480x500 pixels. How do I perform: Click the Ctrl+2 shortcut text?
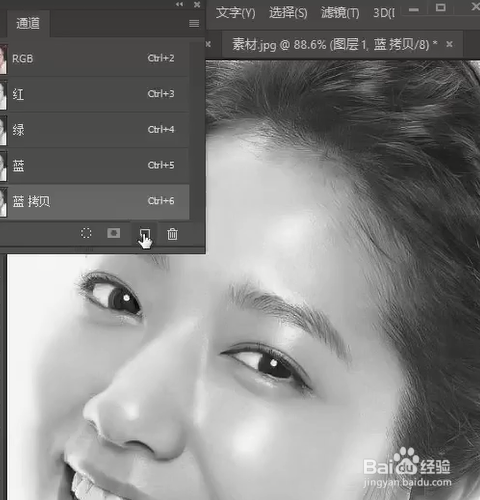(161, 58)
